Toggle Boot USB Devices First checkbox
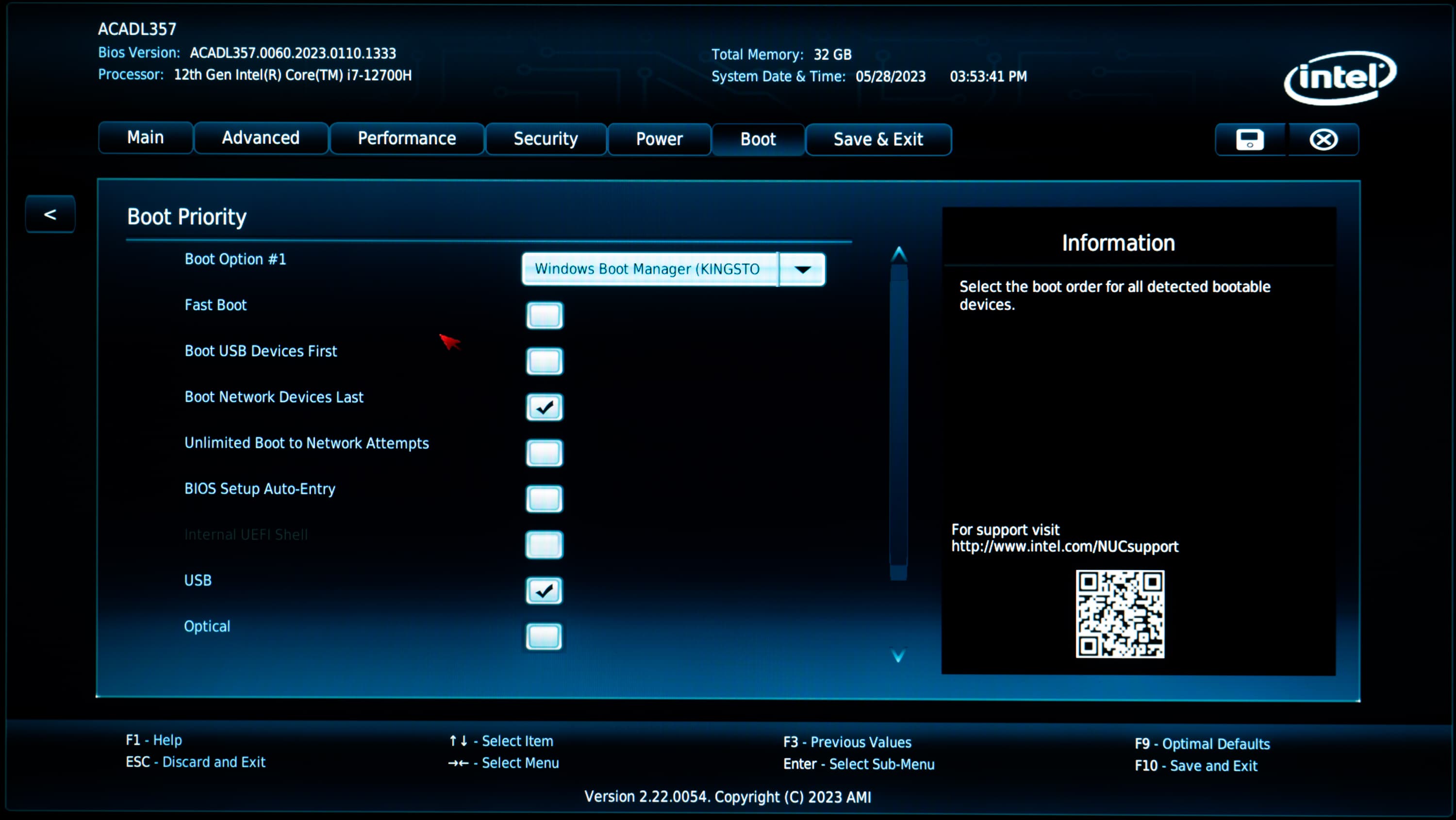 [x=545, y=361]
